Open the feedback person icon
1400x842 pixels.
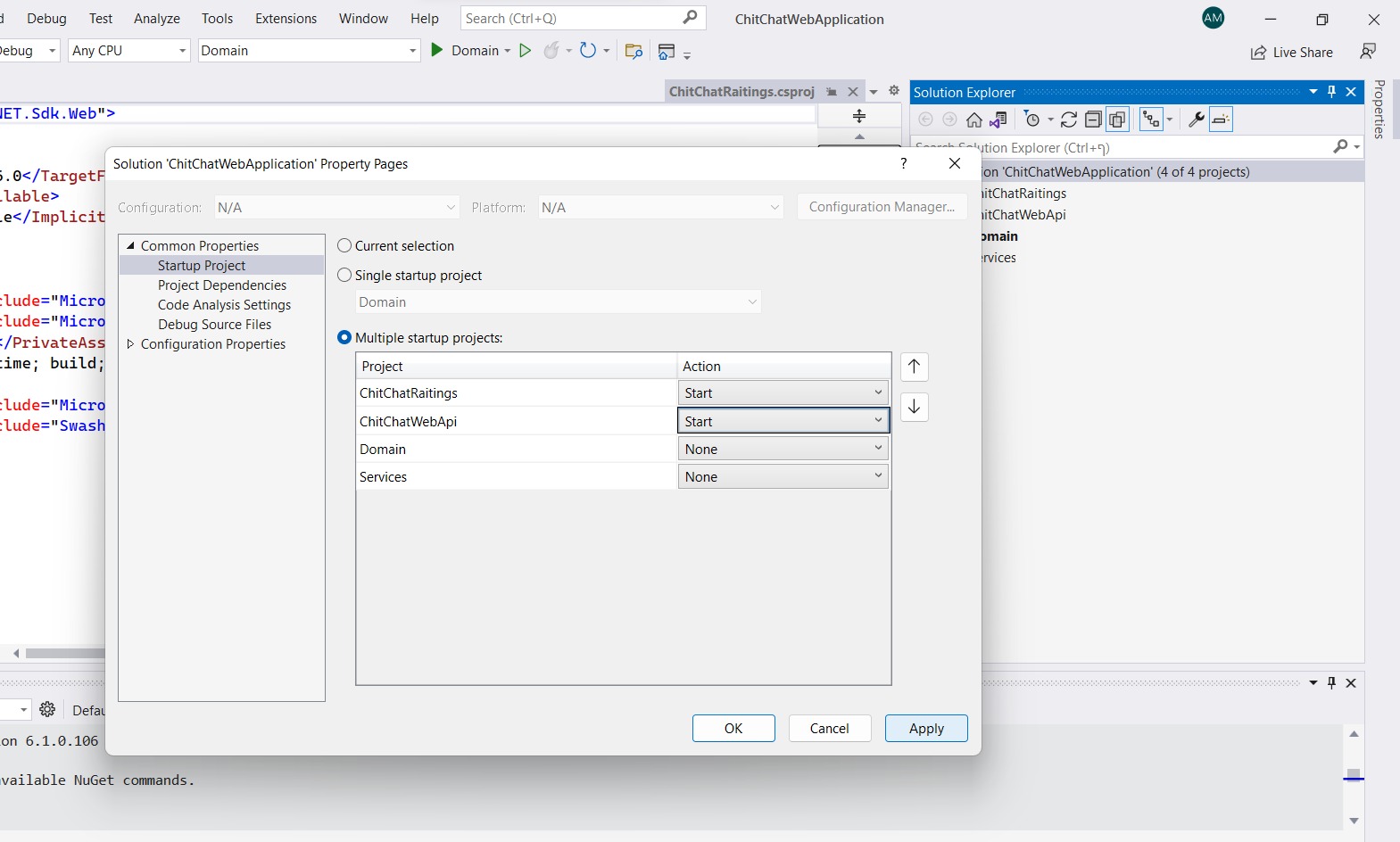point(1368,51)
